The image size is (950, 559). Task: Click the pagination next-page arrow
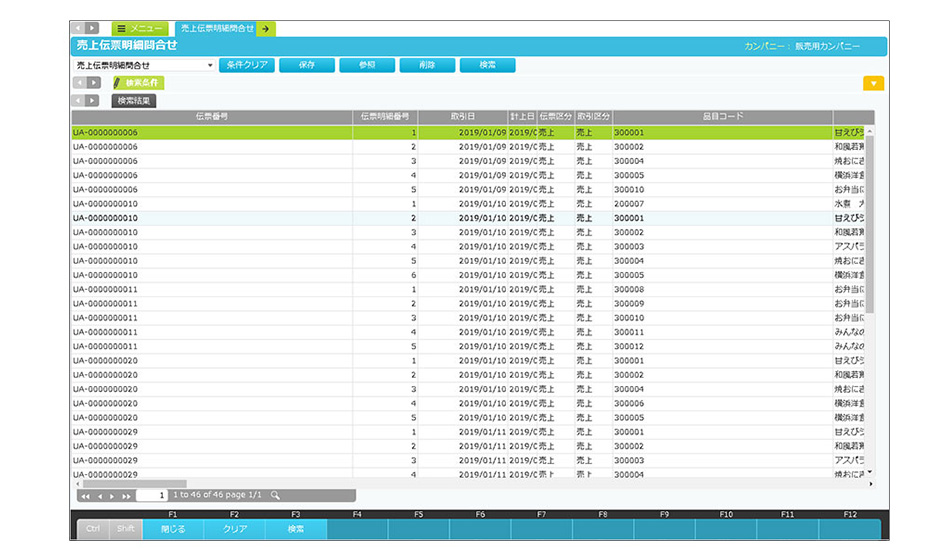coord(112,495)
